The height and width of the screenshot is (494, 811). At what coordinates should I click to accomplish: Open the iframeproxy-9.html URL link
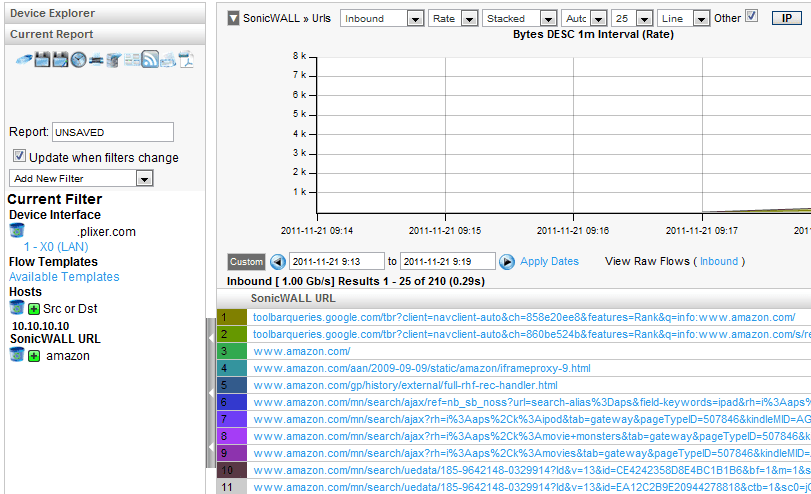click(x=422, y=369)
